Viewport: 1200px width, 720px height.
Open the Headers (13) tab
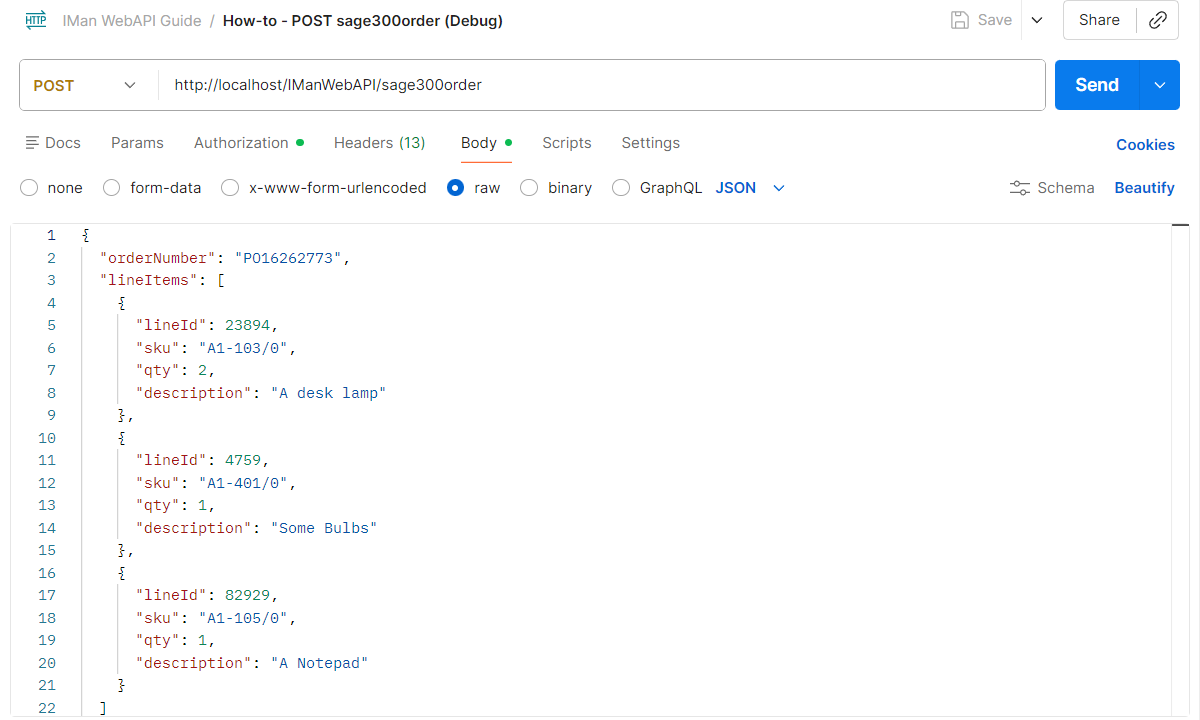tap(380, 143)
